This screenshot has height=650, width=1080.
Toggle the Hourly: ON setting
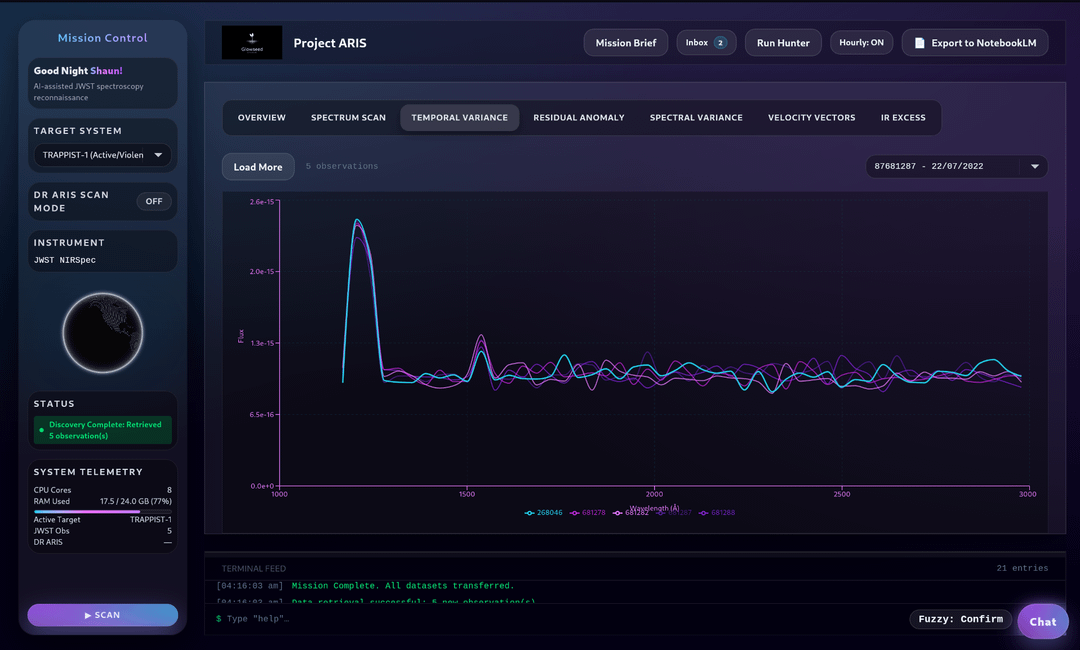[861, 43]
